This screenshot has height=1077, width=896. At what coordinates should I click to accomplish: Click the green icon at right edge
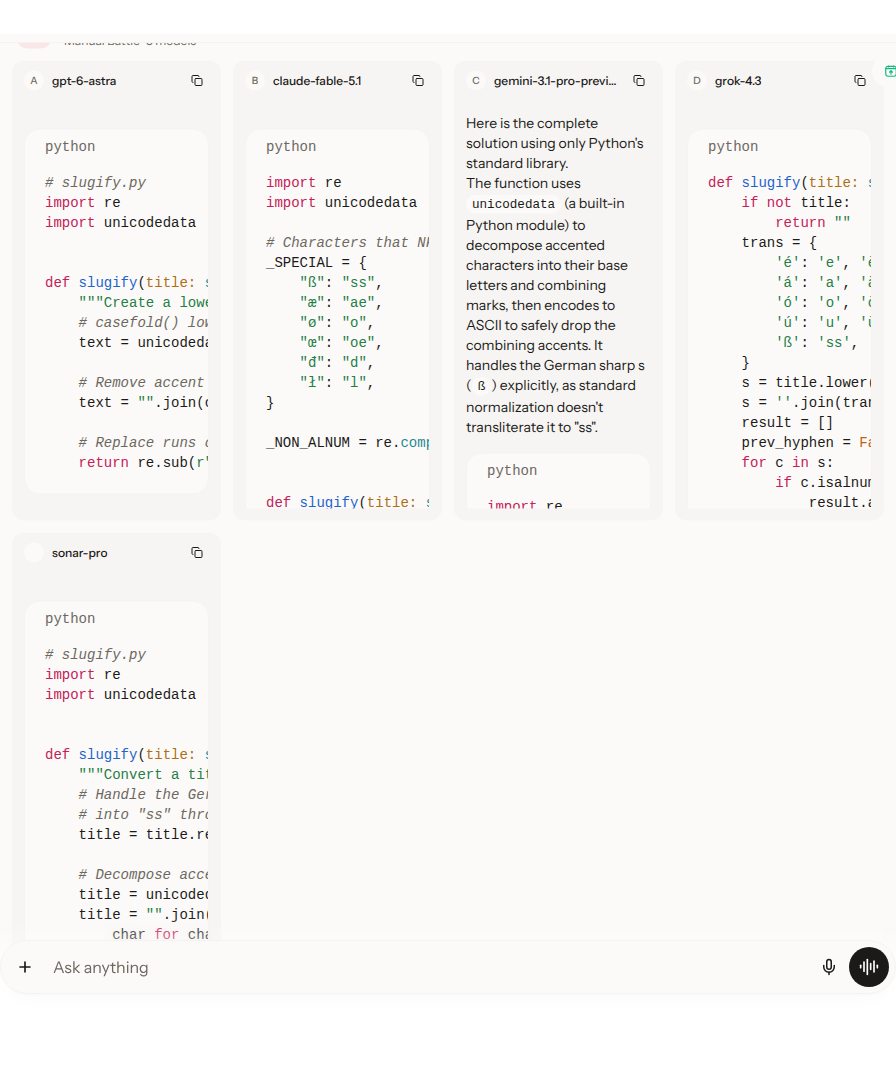coord(890,71)
